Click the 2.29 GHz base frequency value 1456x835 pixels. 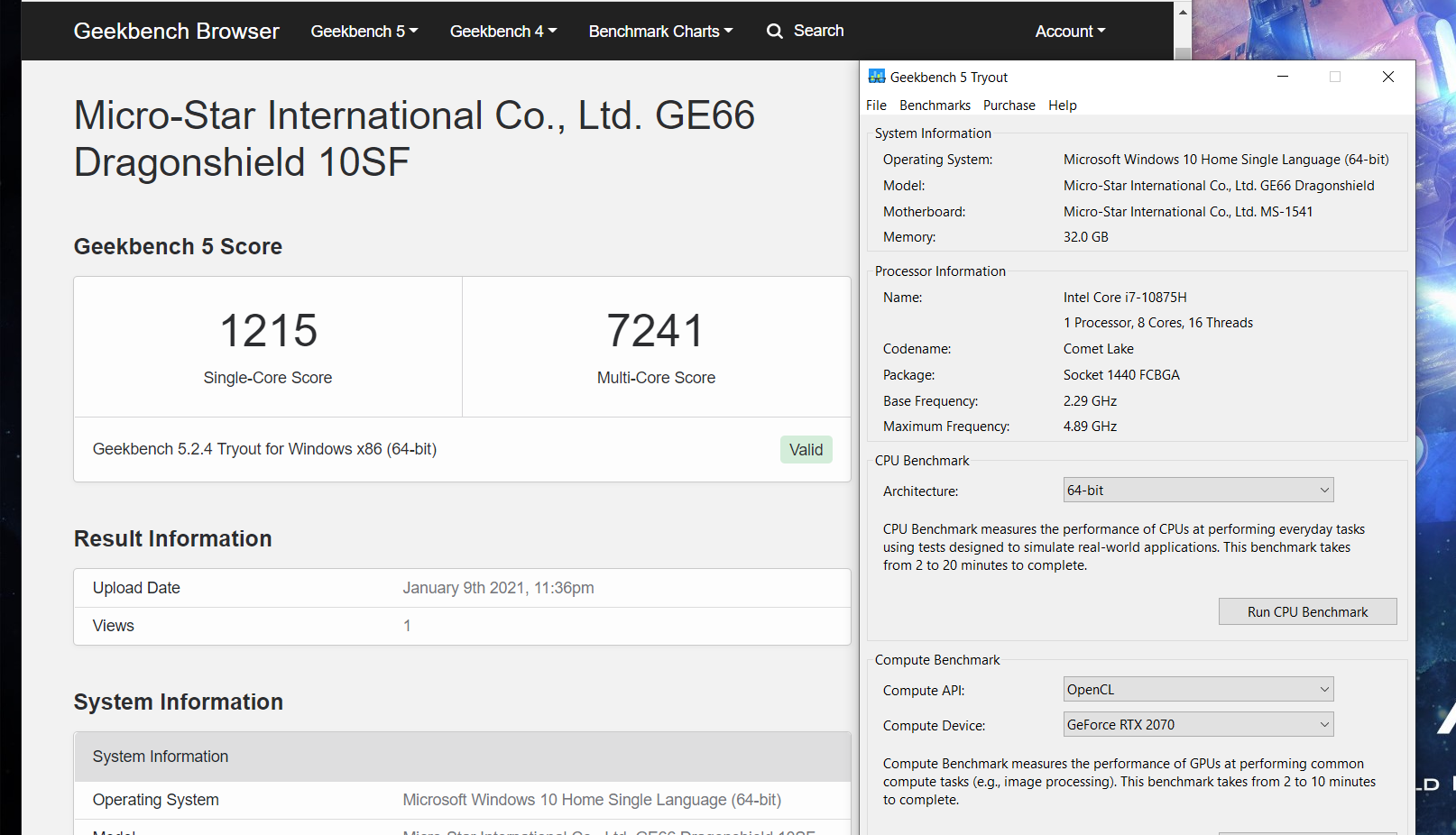tap(1090, 401)
